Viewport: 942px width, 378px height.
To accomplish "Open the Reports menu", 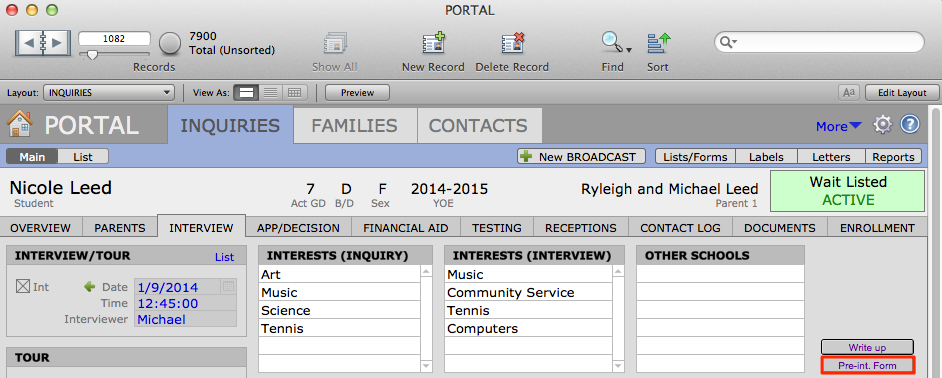I will [893, 157].
